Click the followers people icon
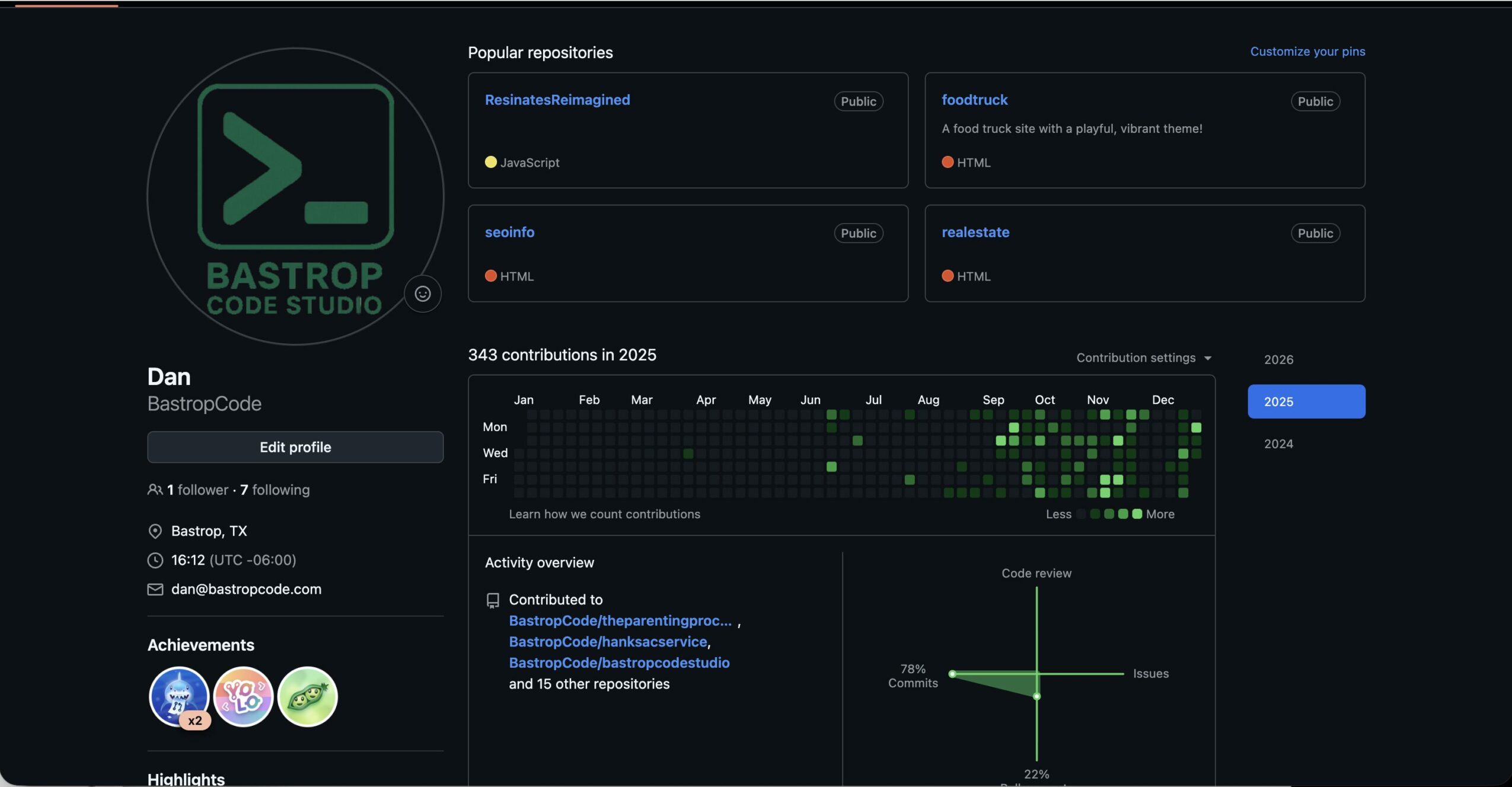 [x=155, y=490]
